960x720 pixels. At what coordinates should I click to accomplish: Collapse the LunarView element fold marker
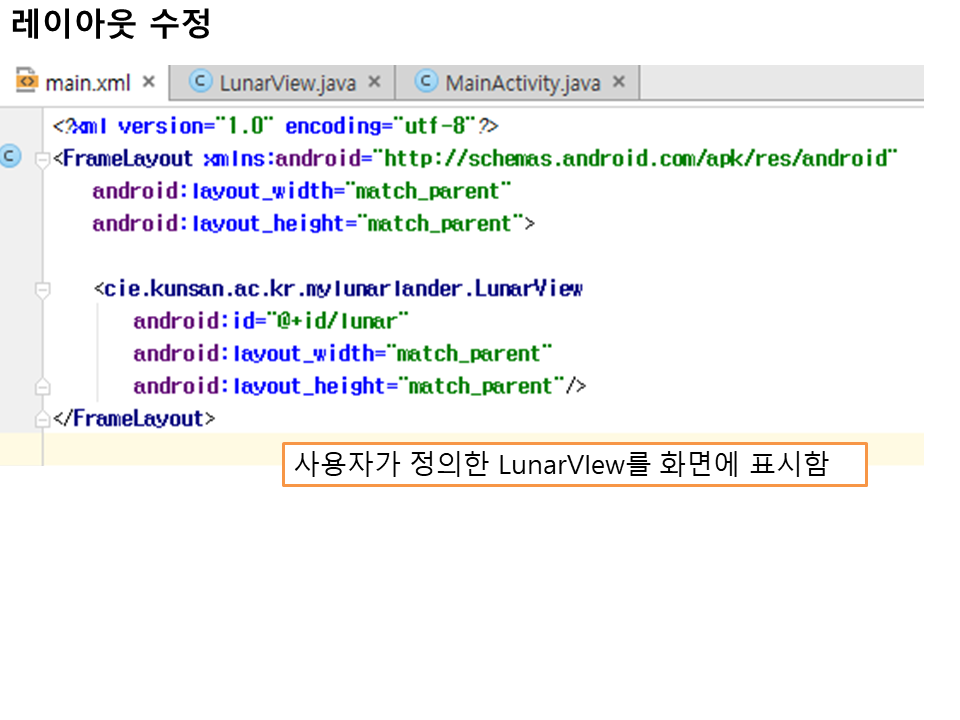point(42,290)
